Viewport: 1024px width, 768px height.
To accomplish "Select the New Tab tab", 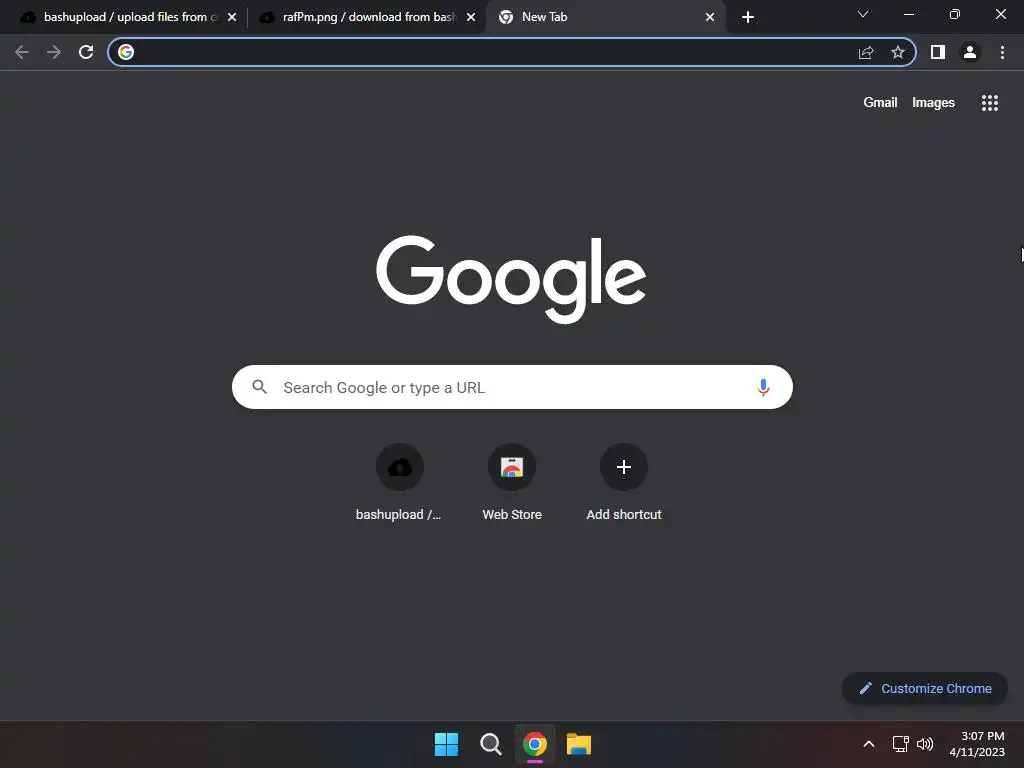I will coord(604,17).
